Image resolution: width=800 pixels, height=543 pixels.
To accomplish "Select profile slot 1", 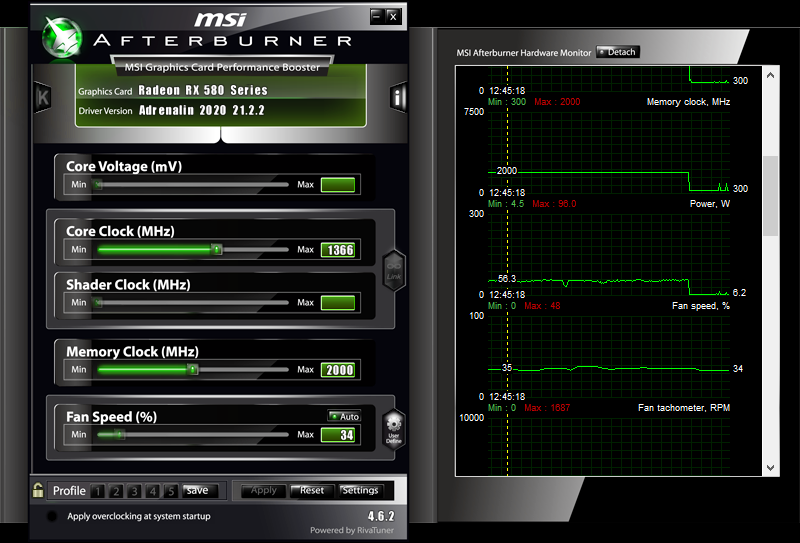I will pos(97,491).
